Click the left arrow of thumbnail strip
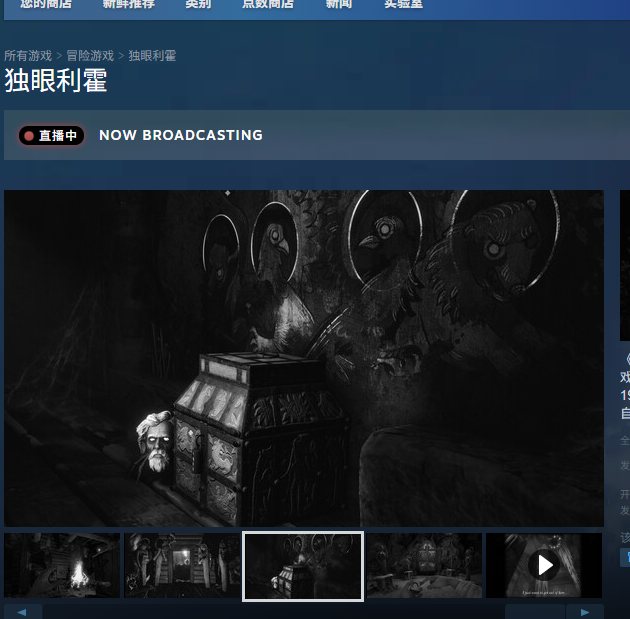630x619 pixels. pyautogui.click(x=22, y=612)
